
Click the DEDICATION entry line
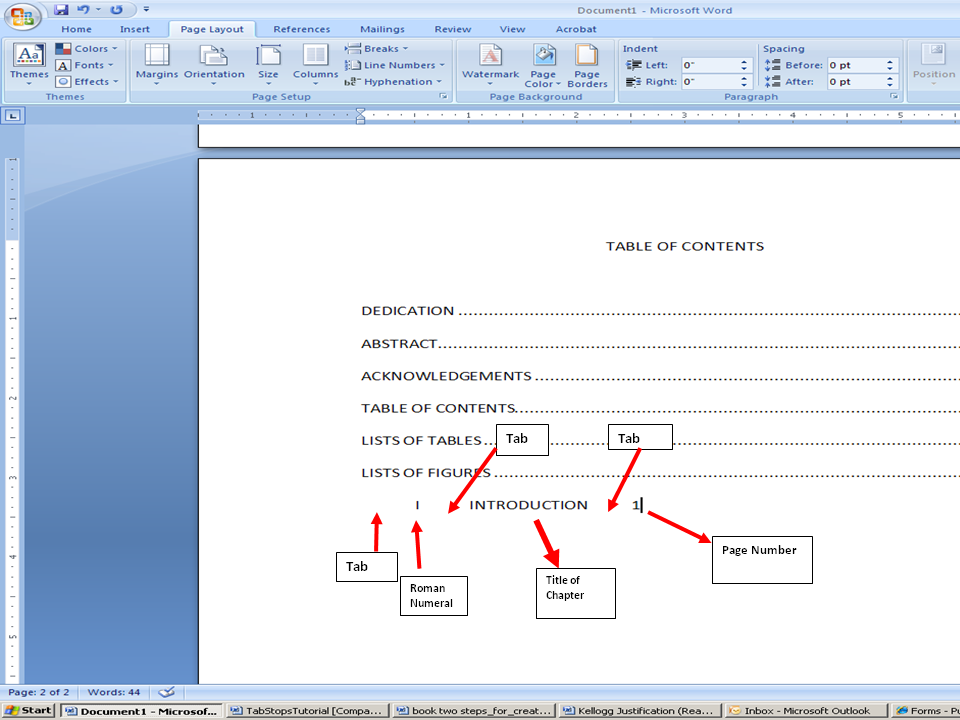[660, 311]
